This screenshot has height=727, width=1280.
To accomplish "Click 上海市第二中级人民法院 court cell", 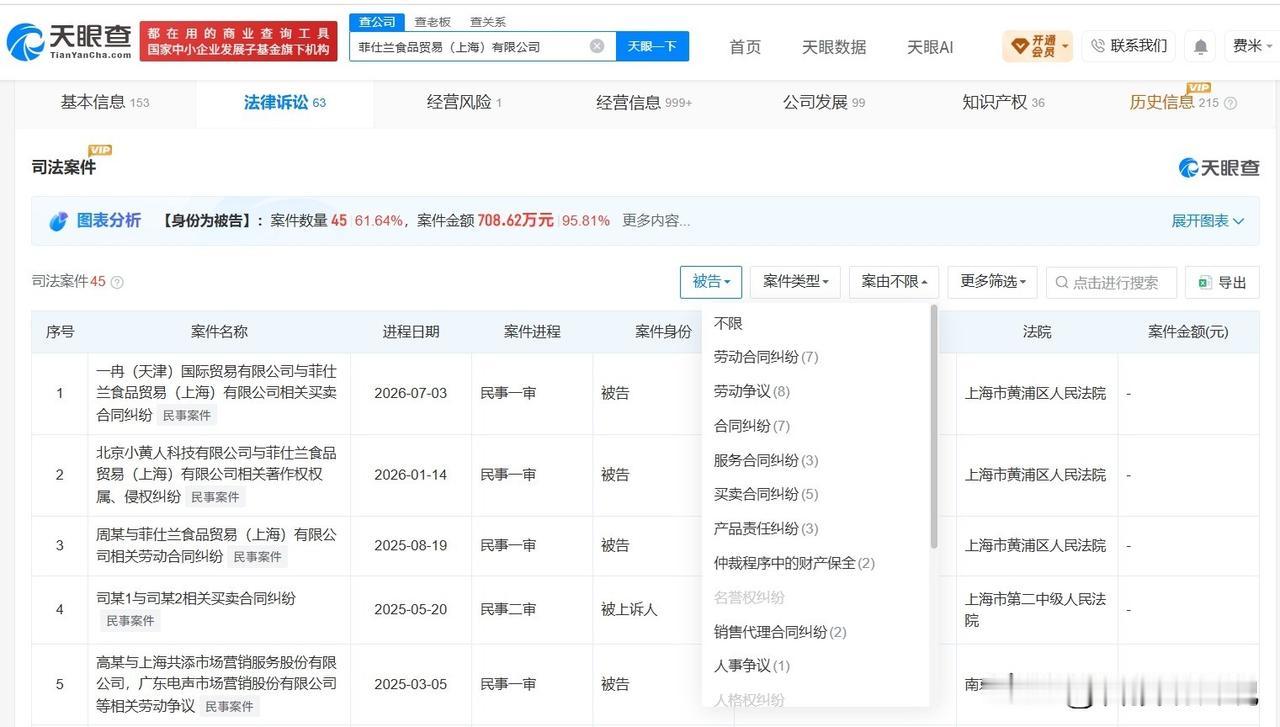I will pos(1036,609).
